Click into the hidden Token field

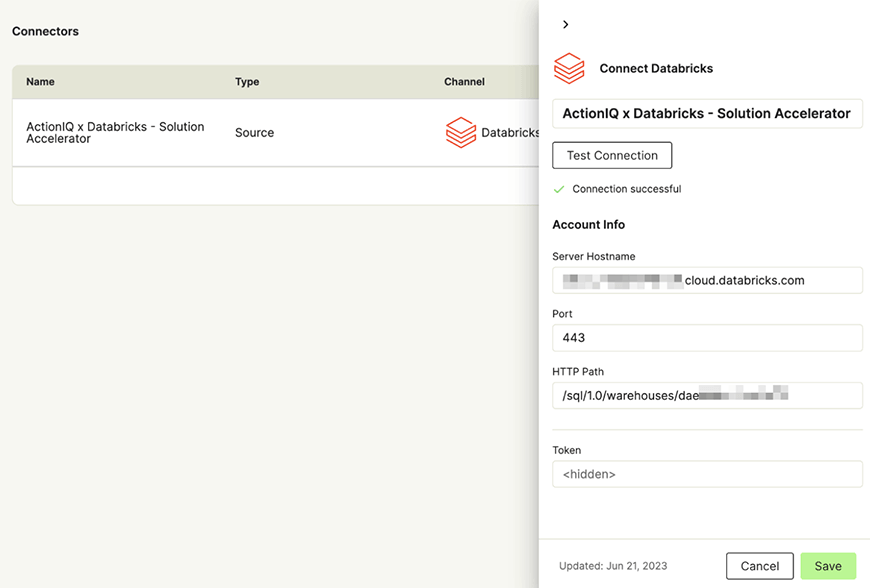[707, 474]
